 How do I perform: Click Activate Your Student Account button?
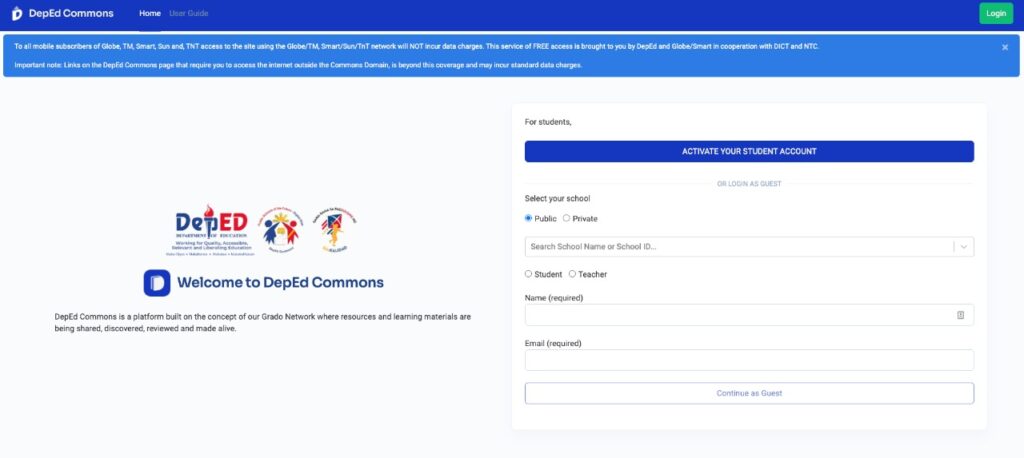749,152
